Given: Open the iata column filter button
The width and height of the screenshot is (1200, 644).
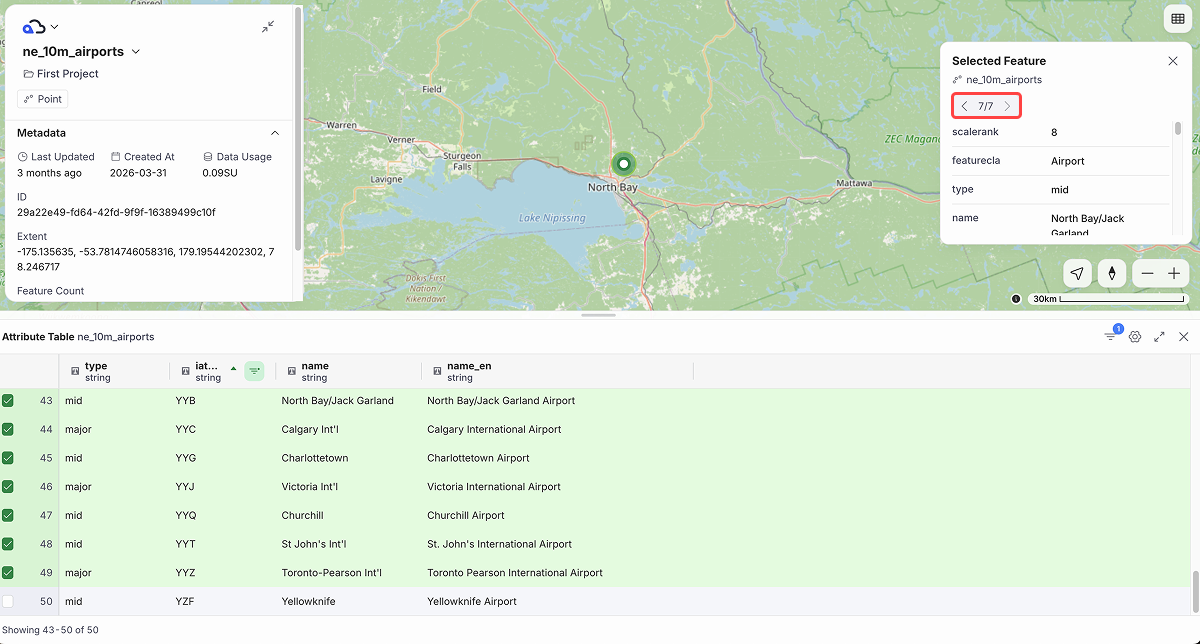Looking at the screenshot, I should coord(254,371).
